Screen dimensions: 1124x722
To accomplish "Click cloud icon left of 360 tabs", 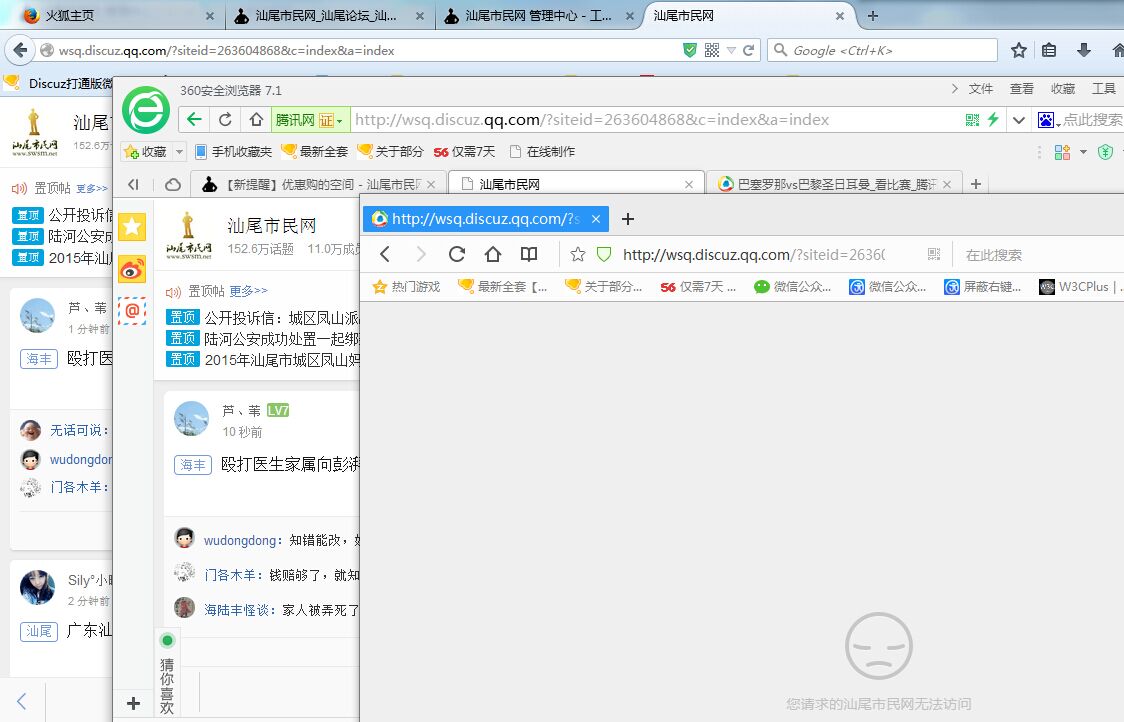I will (173, 185).
